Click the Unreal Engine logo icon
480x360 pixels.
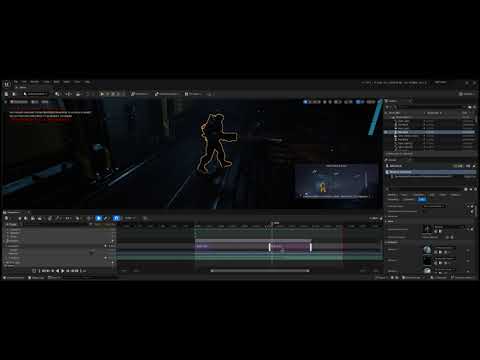[7, 84]
